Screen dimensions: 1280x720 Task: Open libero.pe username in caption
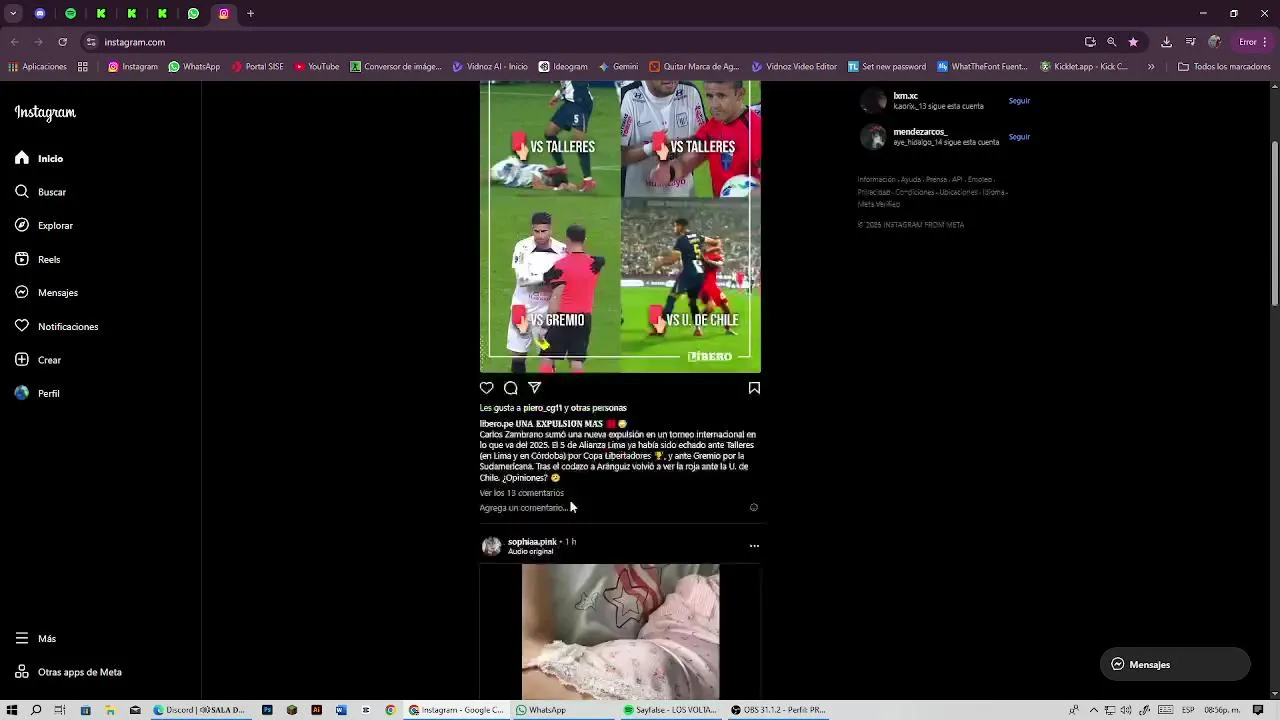point(496,424)
